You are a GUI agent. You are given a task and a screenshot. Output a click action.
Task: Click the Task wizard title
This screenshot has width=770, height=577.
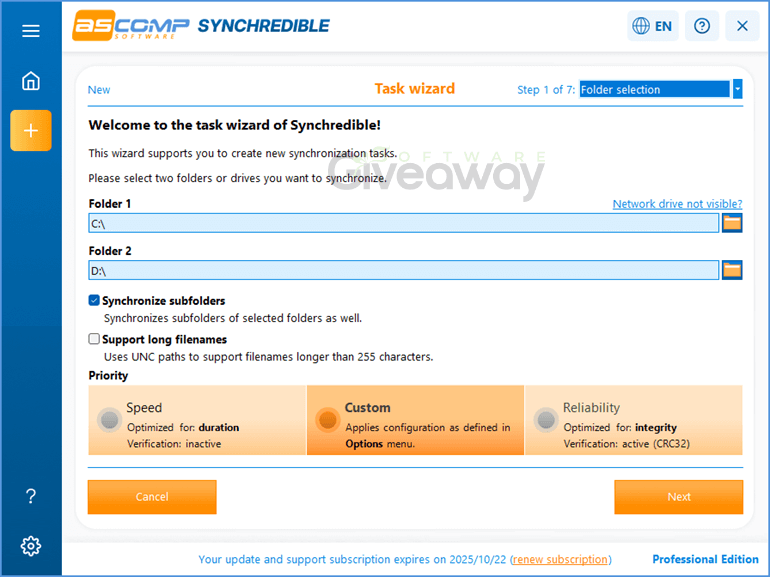click(415, 89)
